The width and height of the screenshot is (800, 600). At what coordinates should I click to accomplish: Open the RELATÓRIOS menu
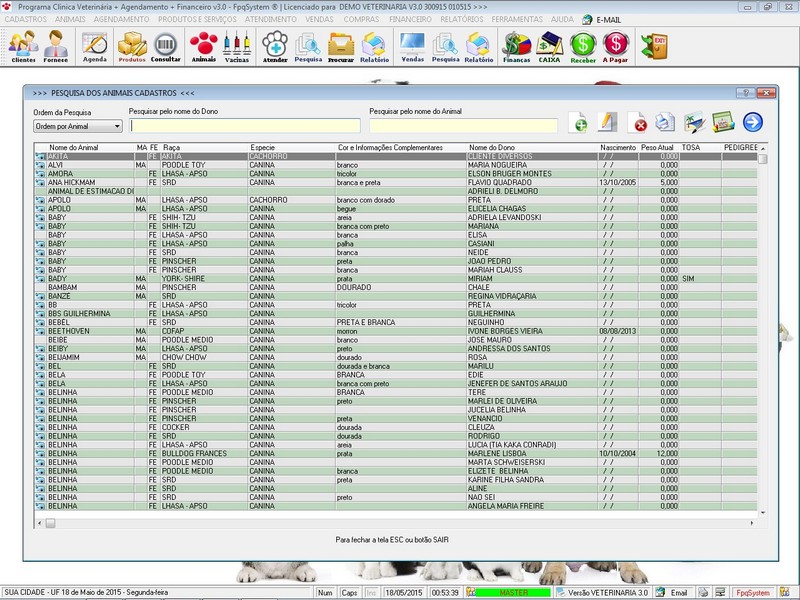point(462,19)
